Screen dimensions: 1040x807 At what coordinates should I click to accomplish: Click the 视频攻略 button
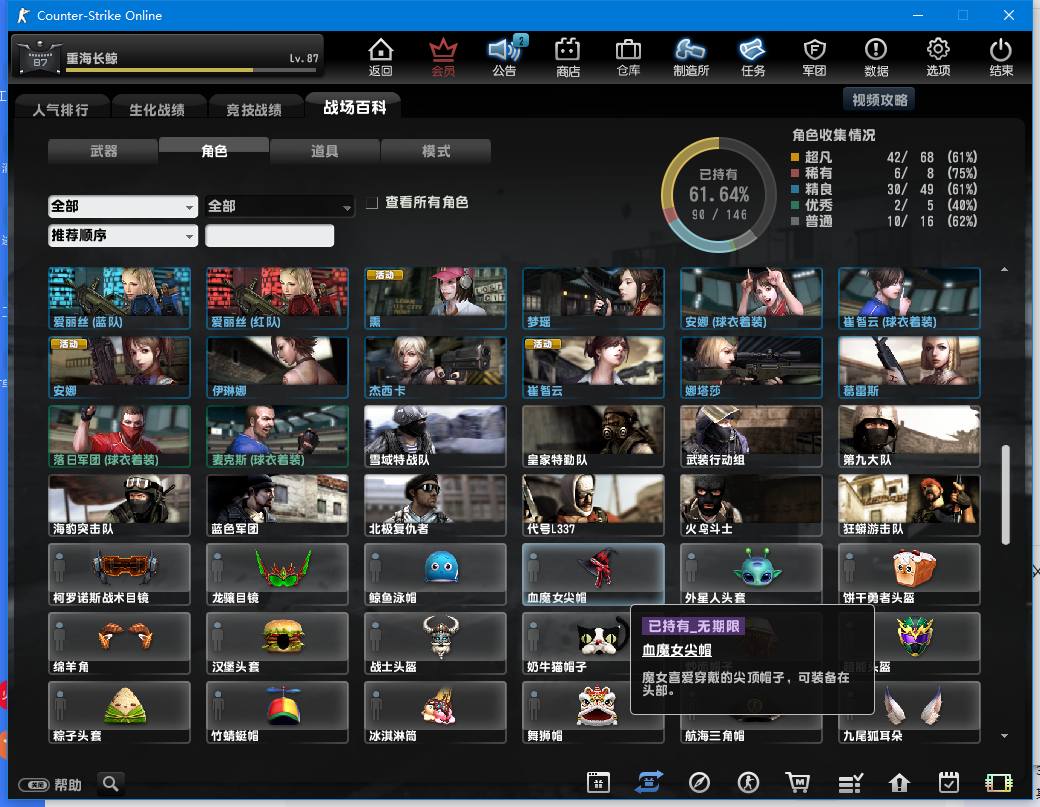pyautogui.click(x=879, y=99)
